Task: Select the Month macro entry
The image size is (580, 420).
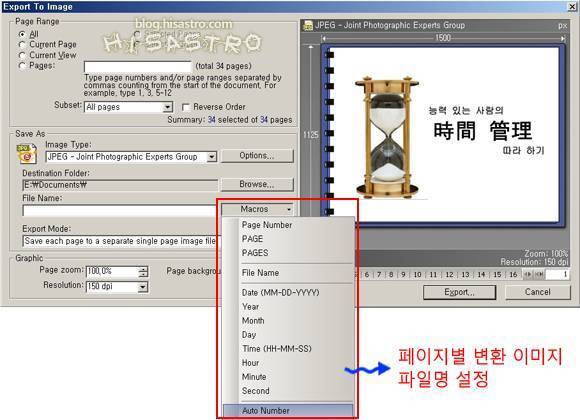Action: (253, 321)
